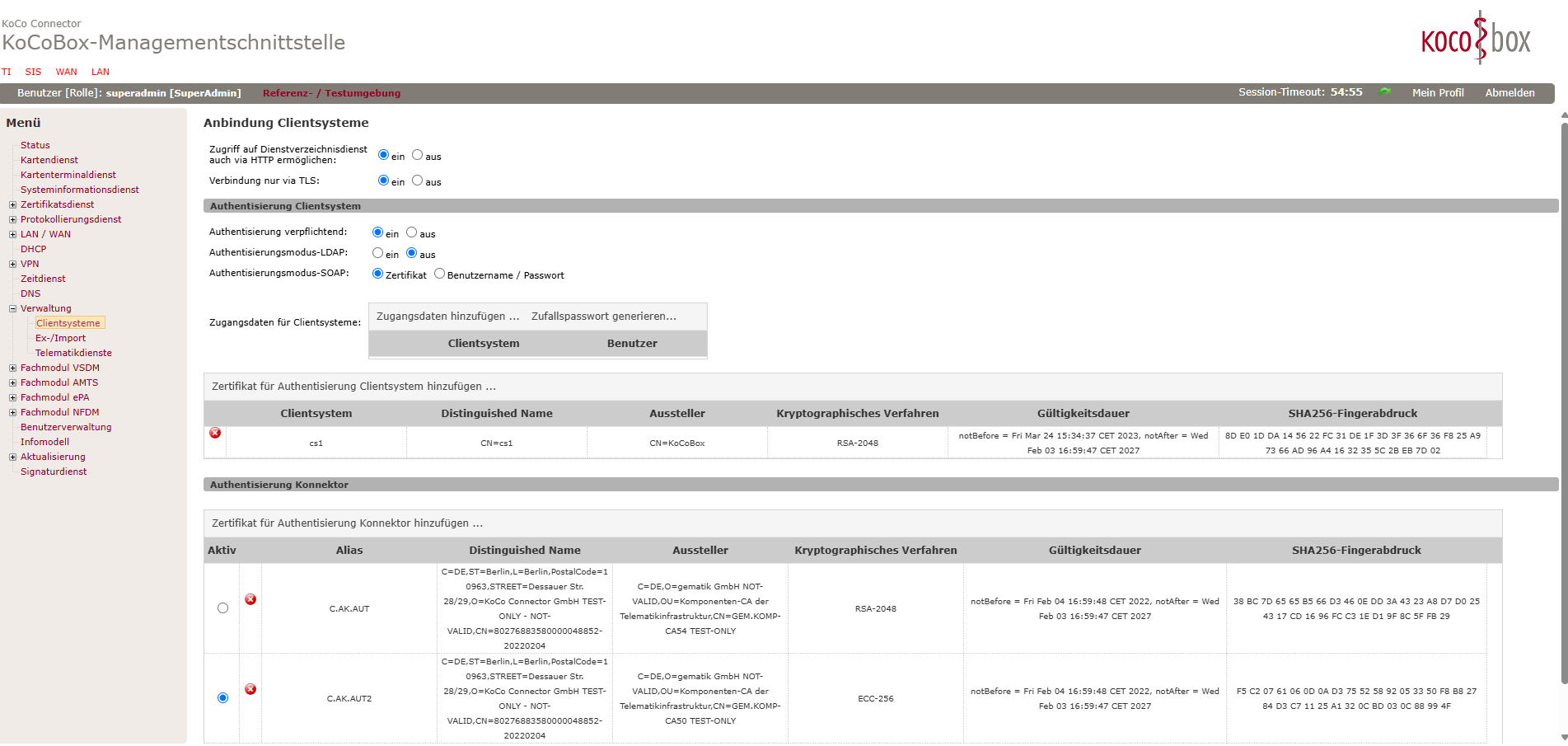Viewport: 1568px width, 746px height.
Task: Log out via Abmelden
Action: coord(1509,93)
